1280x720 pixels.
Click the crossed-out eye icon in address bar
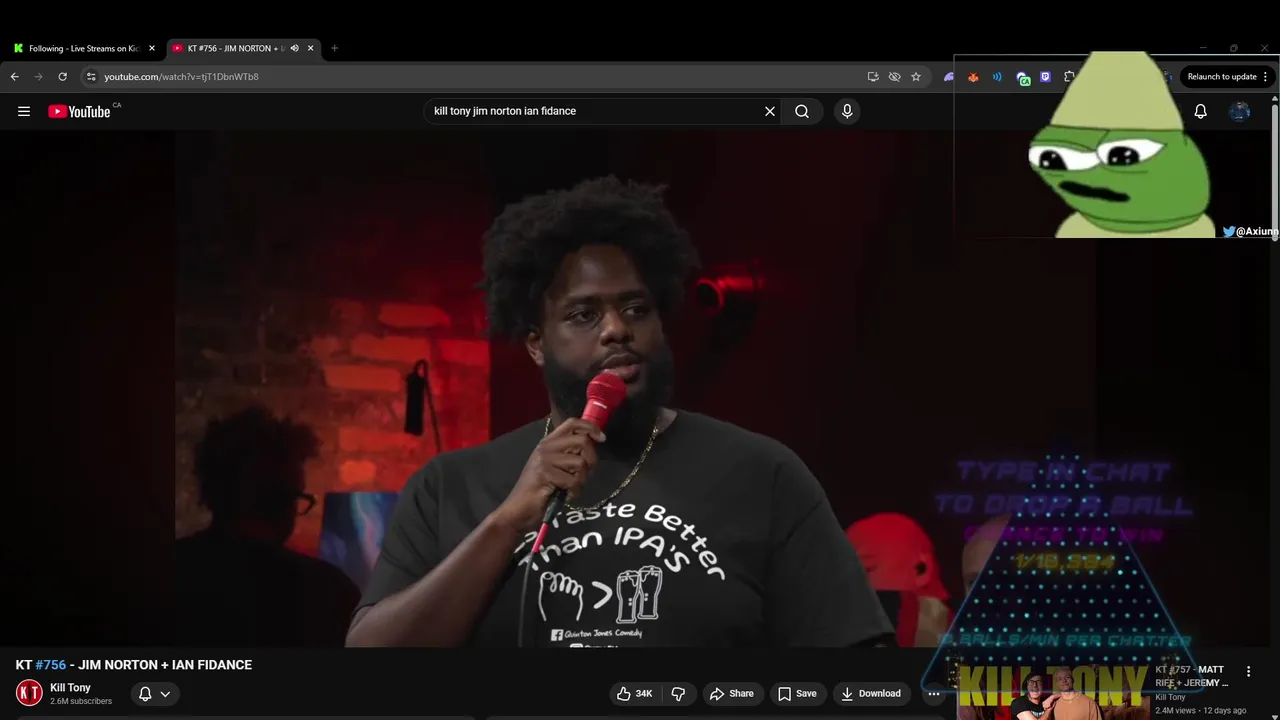point(894,76)
